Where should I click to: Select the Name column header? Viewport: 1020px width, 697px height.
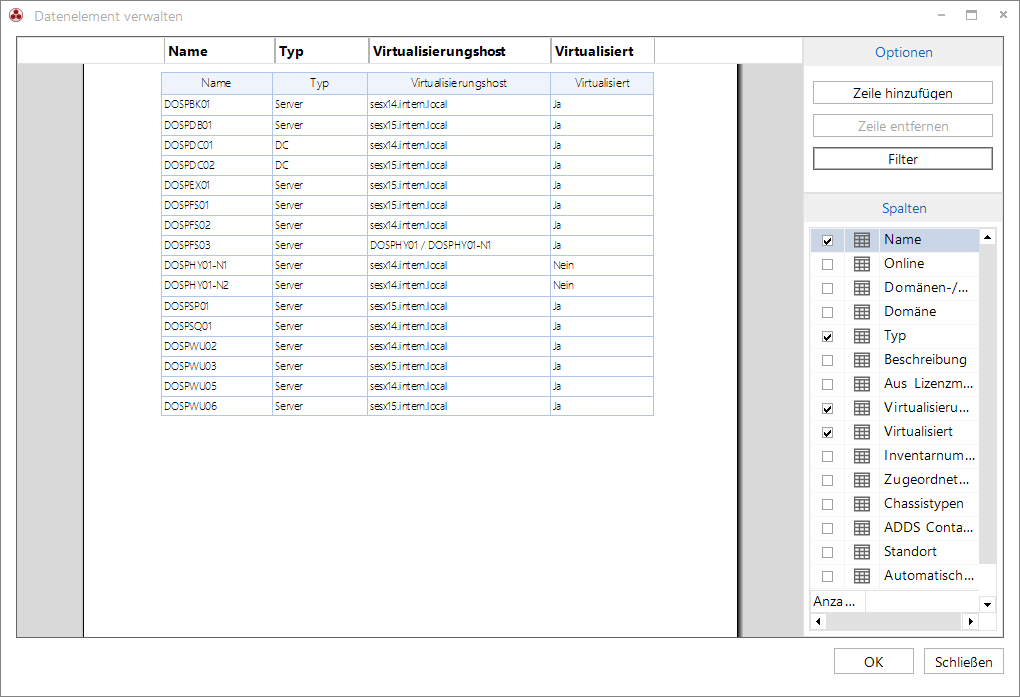click(220, 51)
